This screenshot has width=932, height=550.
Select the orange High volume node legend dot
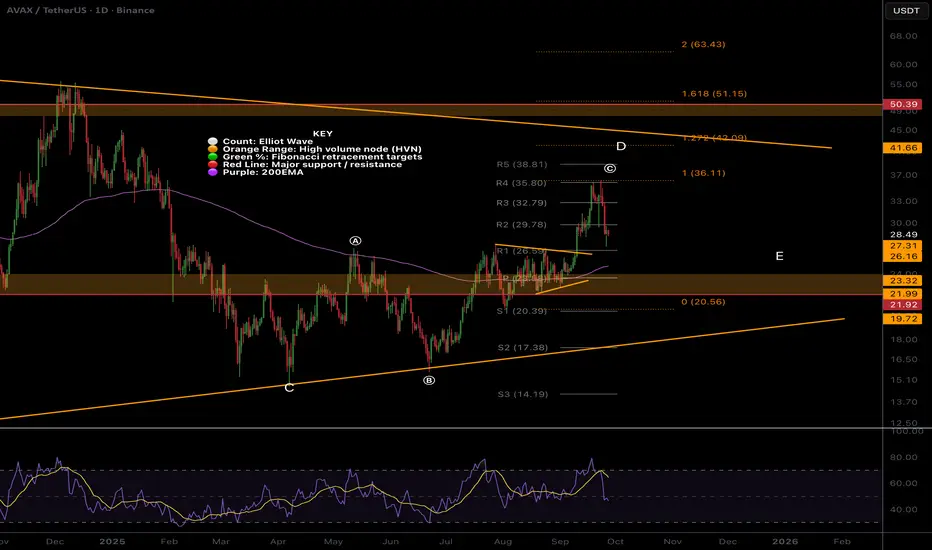click(x=212, y=149)
